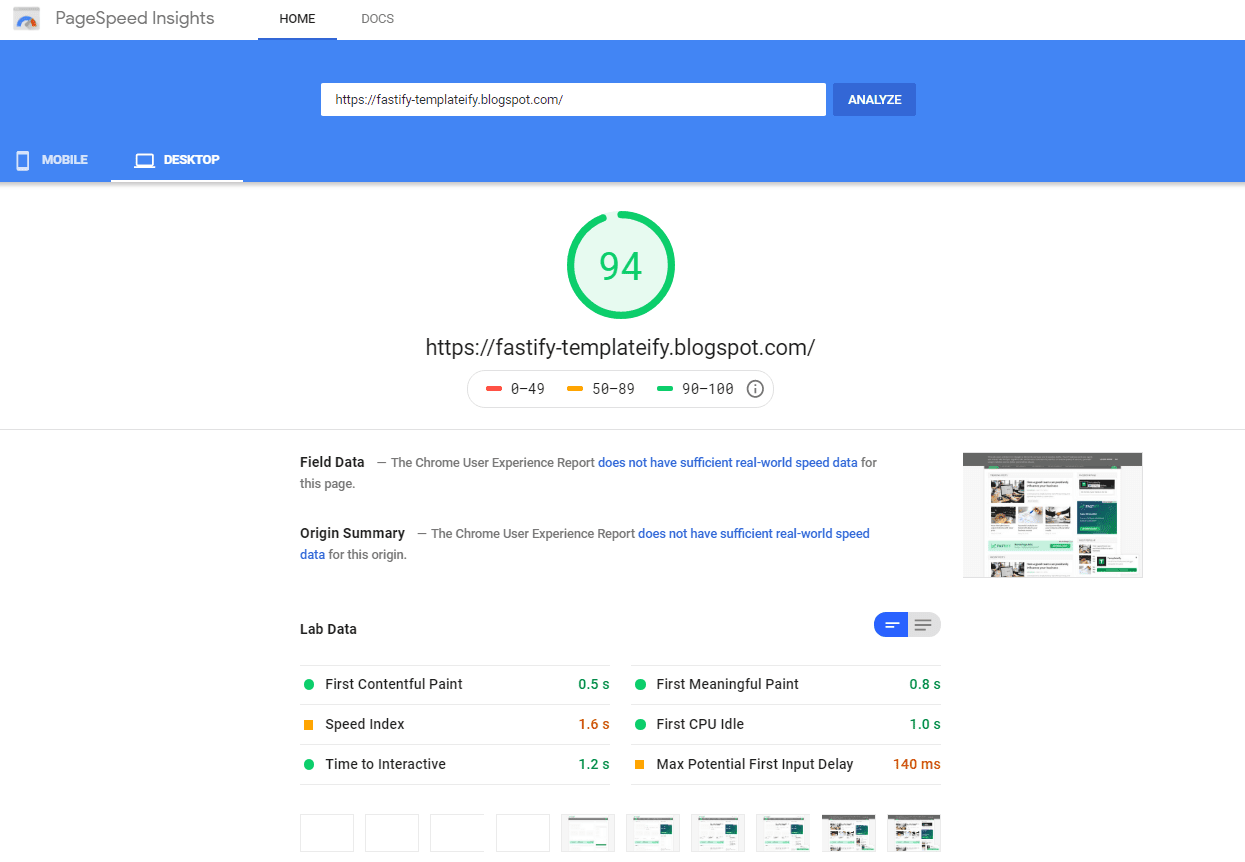Click the green dot beside First Contentful Paint
This screenshot has height=862, width=1245.
(x=309, y=684)
